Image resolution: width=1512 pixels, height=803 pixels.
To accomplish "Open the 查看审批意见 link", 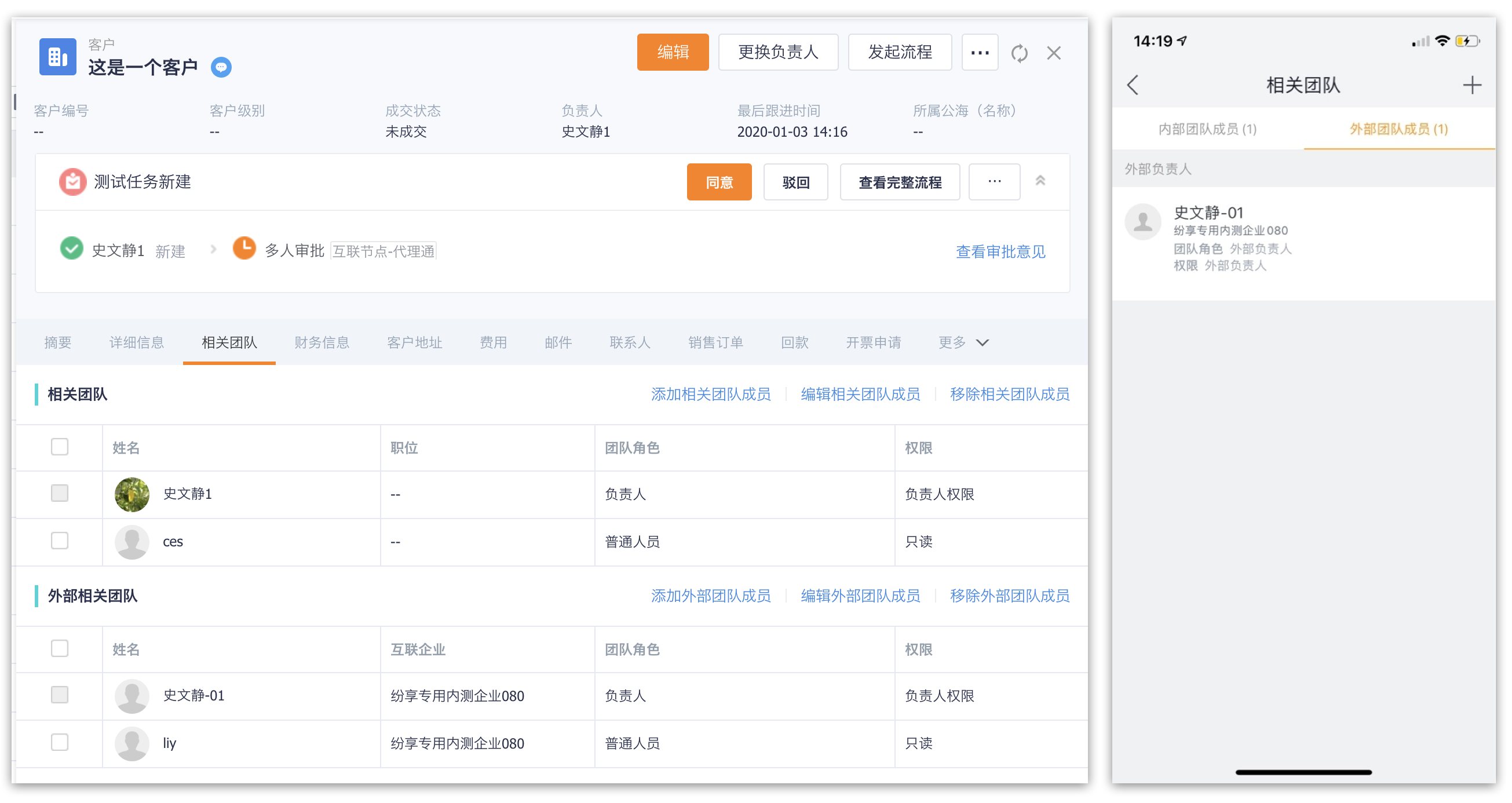I will click(x=1000, y=252).
